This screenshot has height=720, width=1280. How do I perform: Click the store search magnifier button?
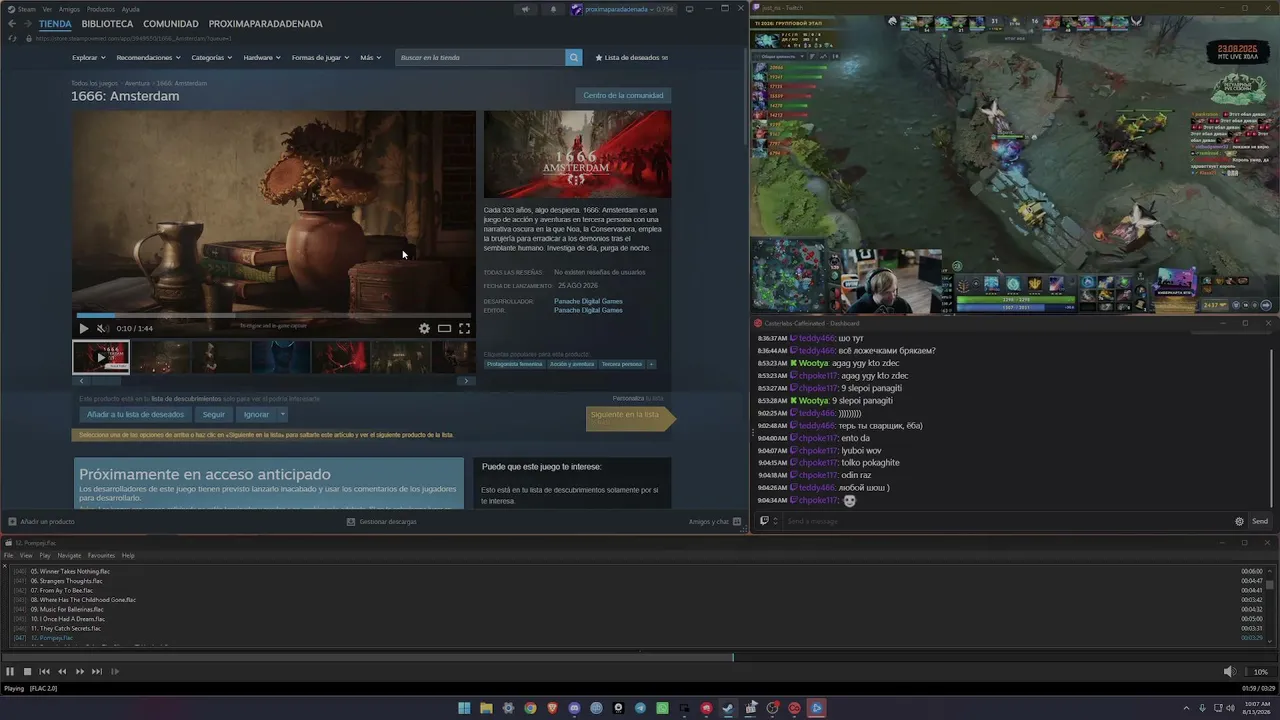[x=574, y=58]
